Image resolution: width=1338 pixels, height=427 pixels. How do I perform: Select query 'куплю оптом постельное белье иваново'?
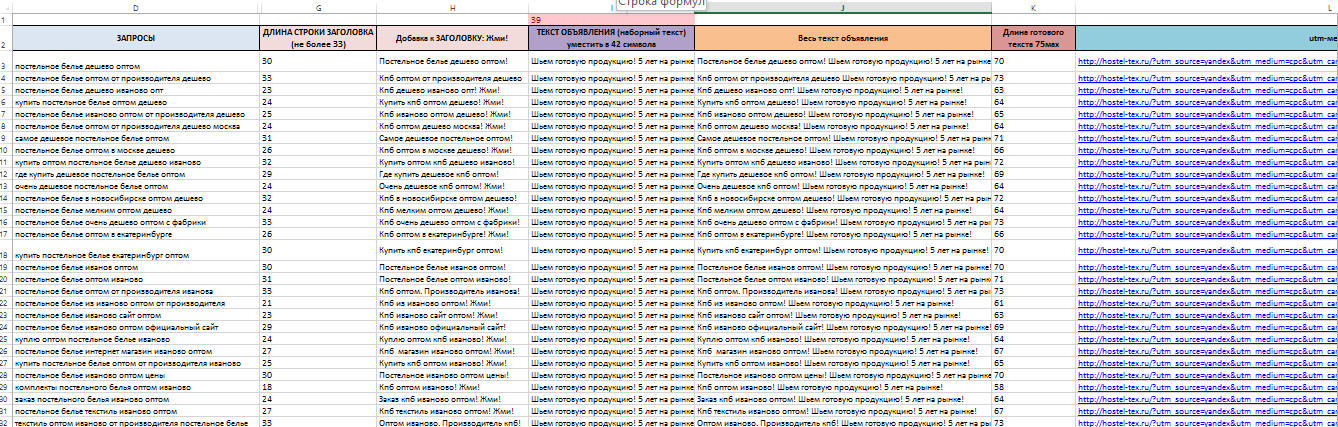[135, 338]
